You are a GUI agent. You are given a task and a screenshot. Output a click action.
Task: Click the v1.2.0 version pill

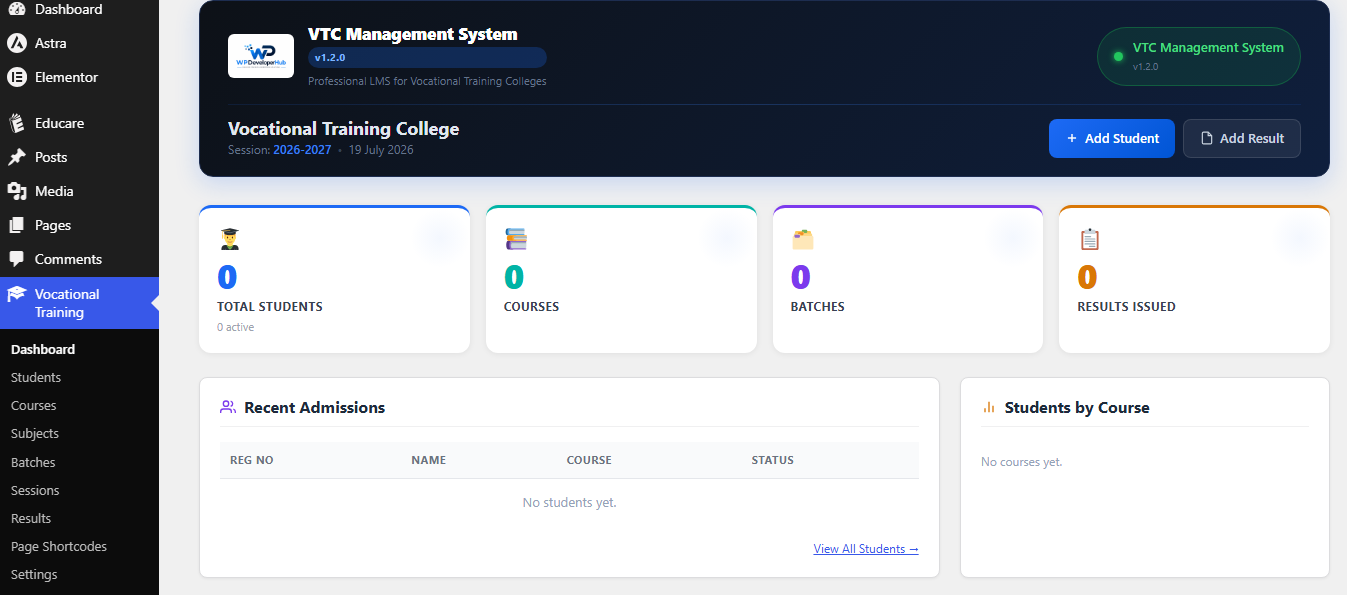click(x=427, y=57)
